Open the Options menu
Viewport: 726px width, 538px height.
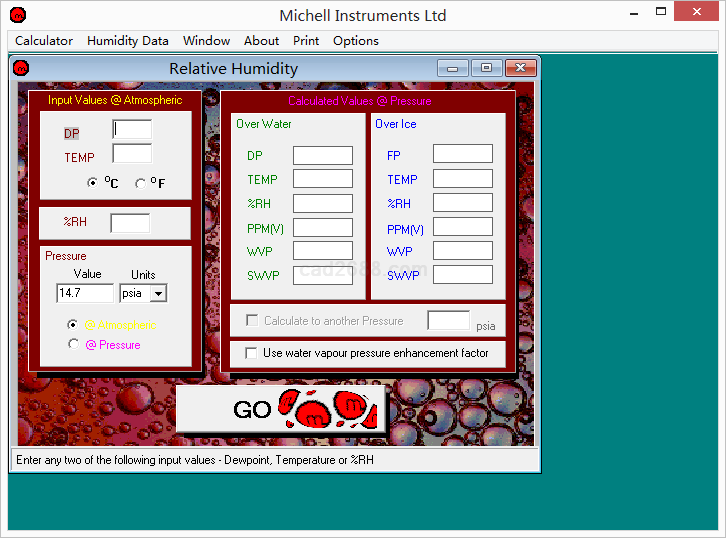click(356, 41)
